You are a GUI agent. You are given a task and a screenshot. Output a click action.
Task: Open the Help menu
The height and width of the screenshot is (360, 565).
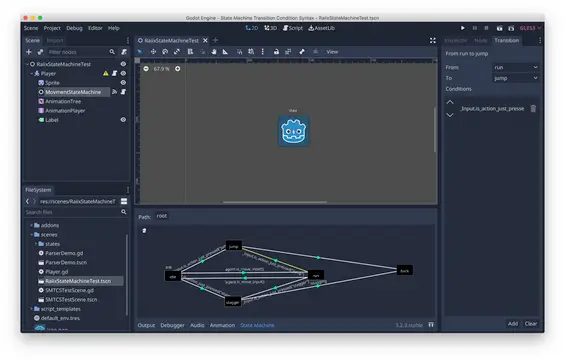[x=114, y=28]
